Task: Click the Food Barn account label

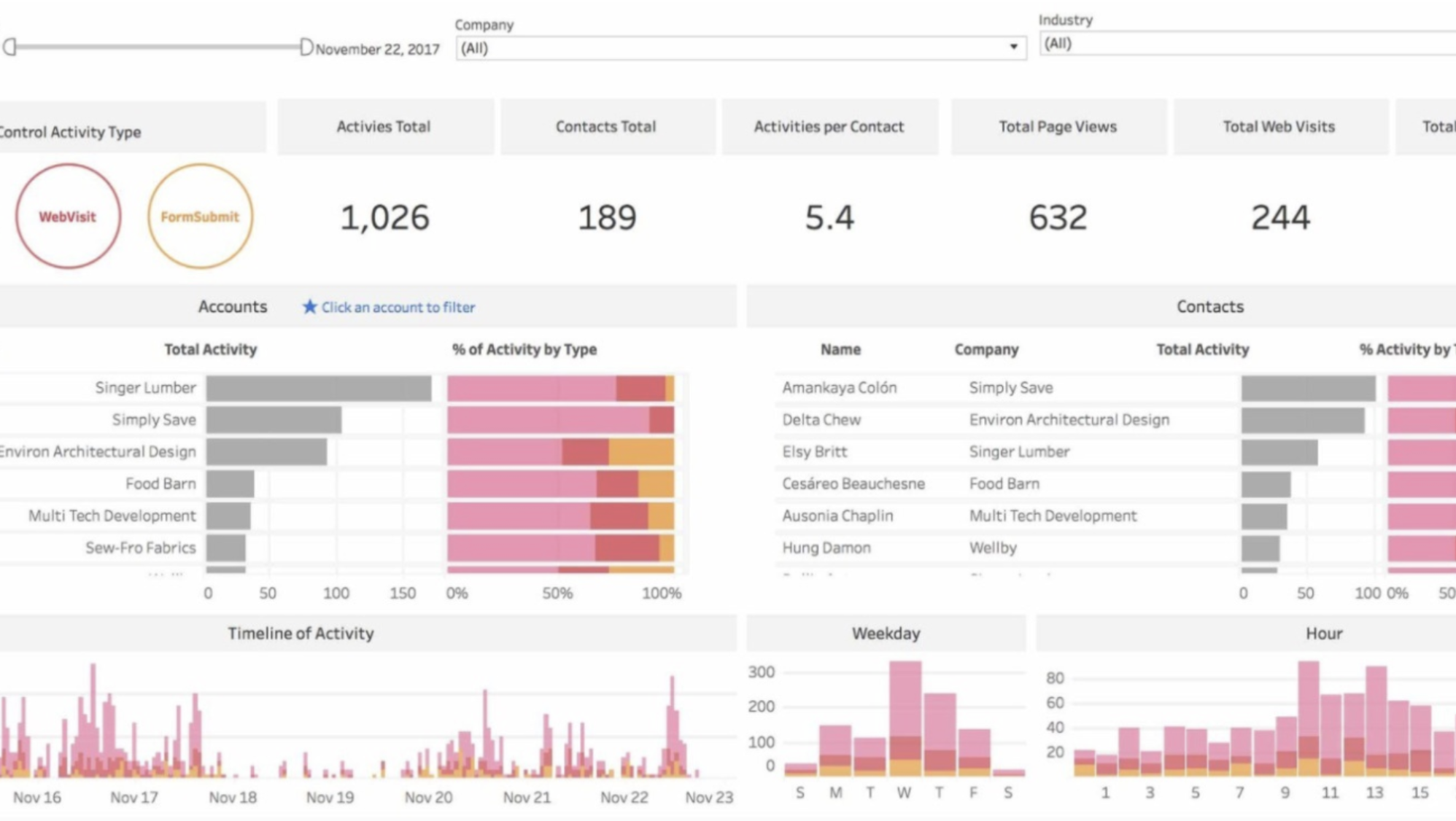Action: 160,484
